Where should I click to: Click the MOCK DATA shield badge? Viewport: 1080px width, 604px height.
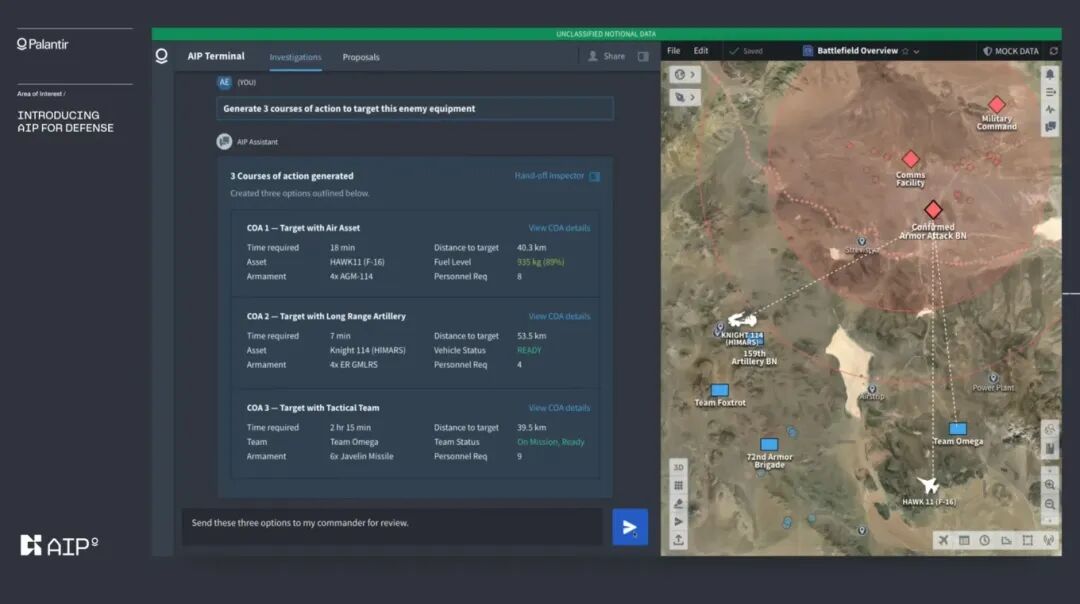pyautogui.click(x=1010, y=51)
